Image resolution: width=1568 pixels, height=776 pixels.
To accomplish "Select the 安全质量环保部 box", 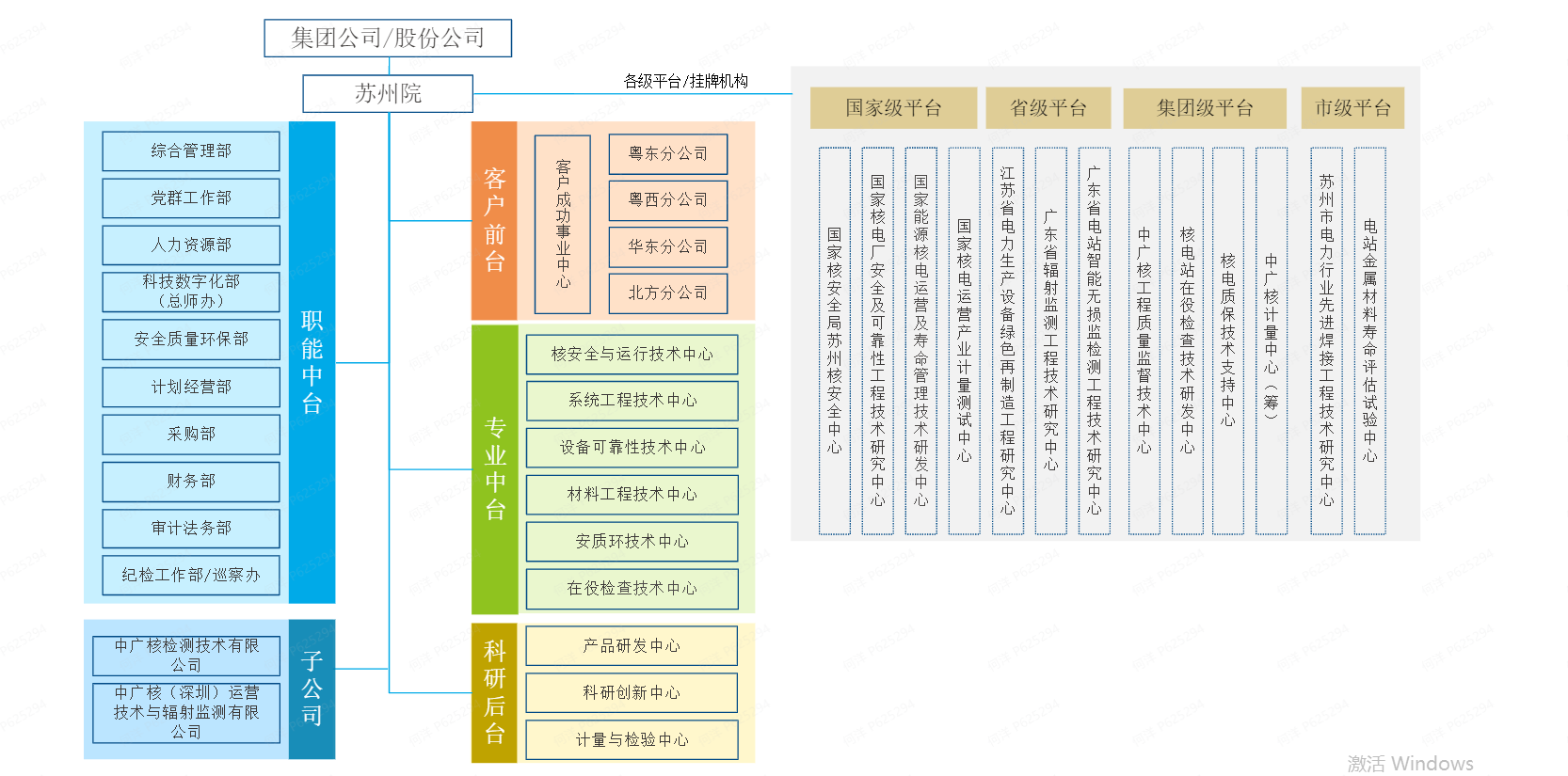I will (191, 340).
